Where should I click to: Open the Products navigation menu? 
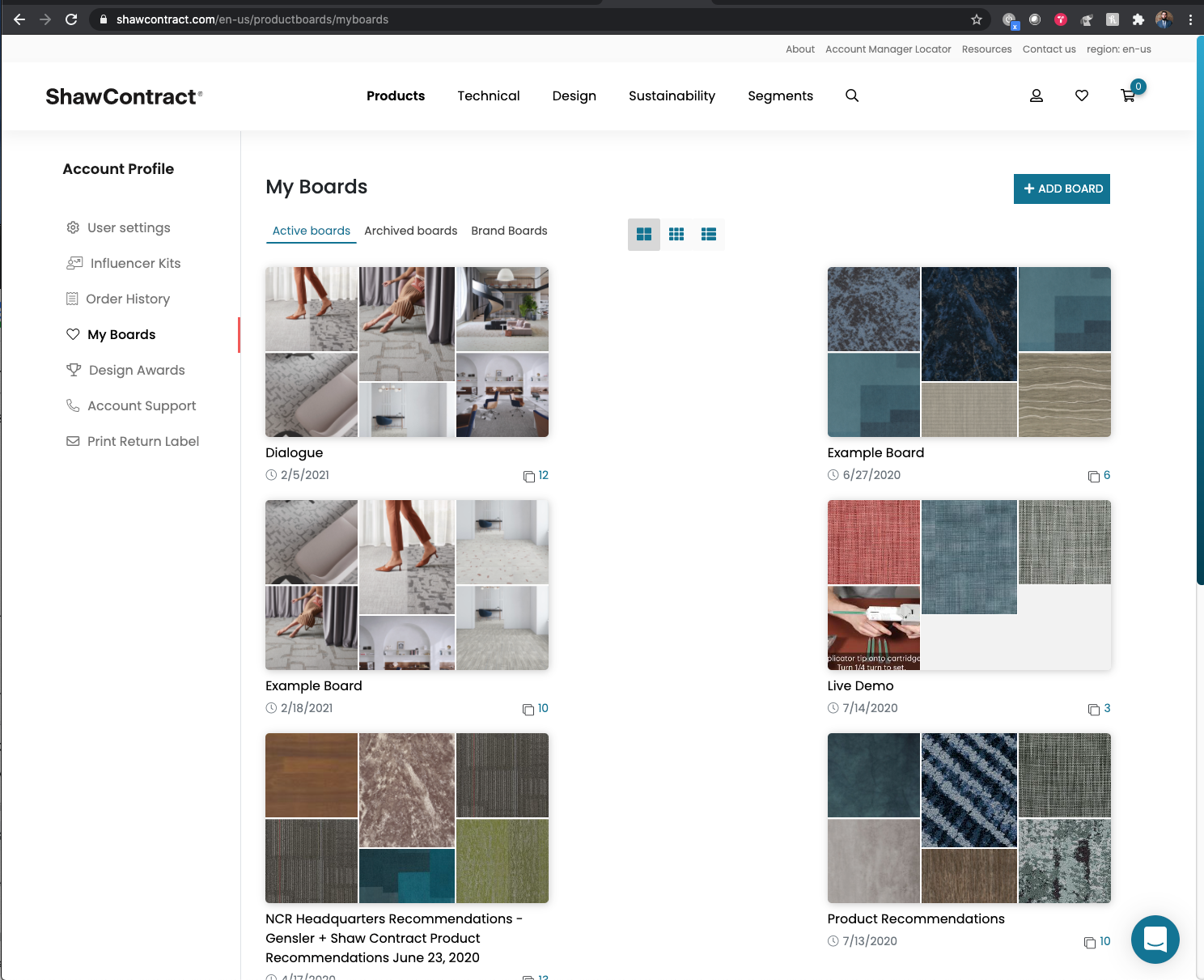[x=396, y=95]
